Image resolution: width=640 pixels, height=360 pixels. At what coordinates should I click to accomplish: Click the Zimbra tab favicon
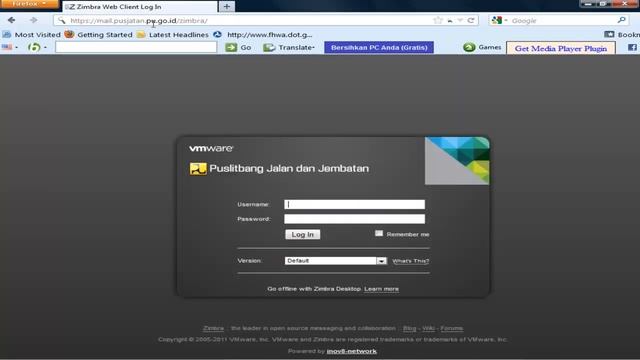click(x=70, y=7)
